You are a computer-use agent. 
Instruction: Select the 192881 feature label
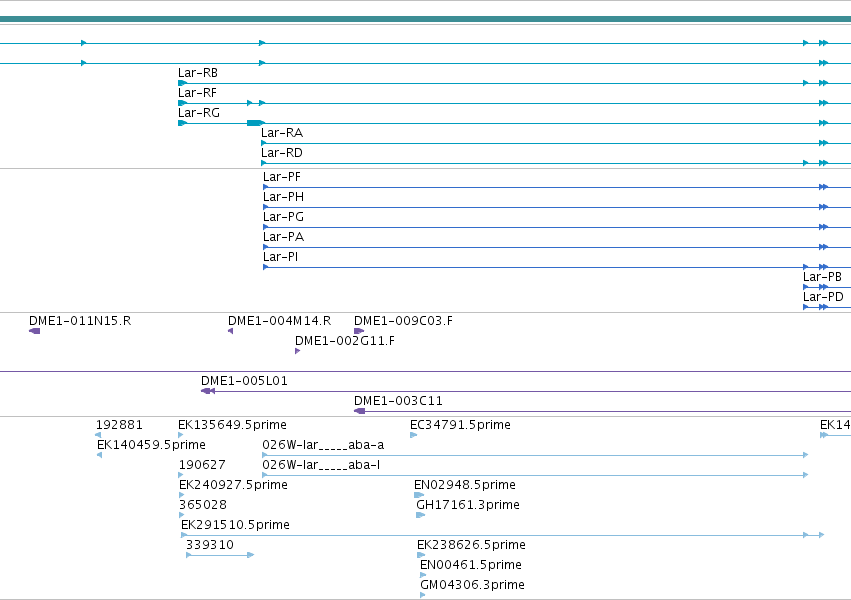(x=119, y=425)
